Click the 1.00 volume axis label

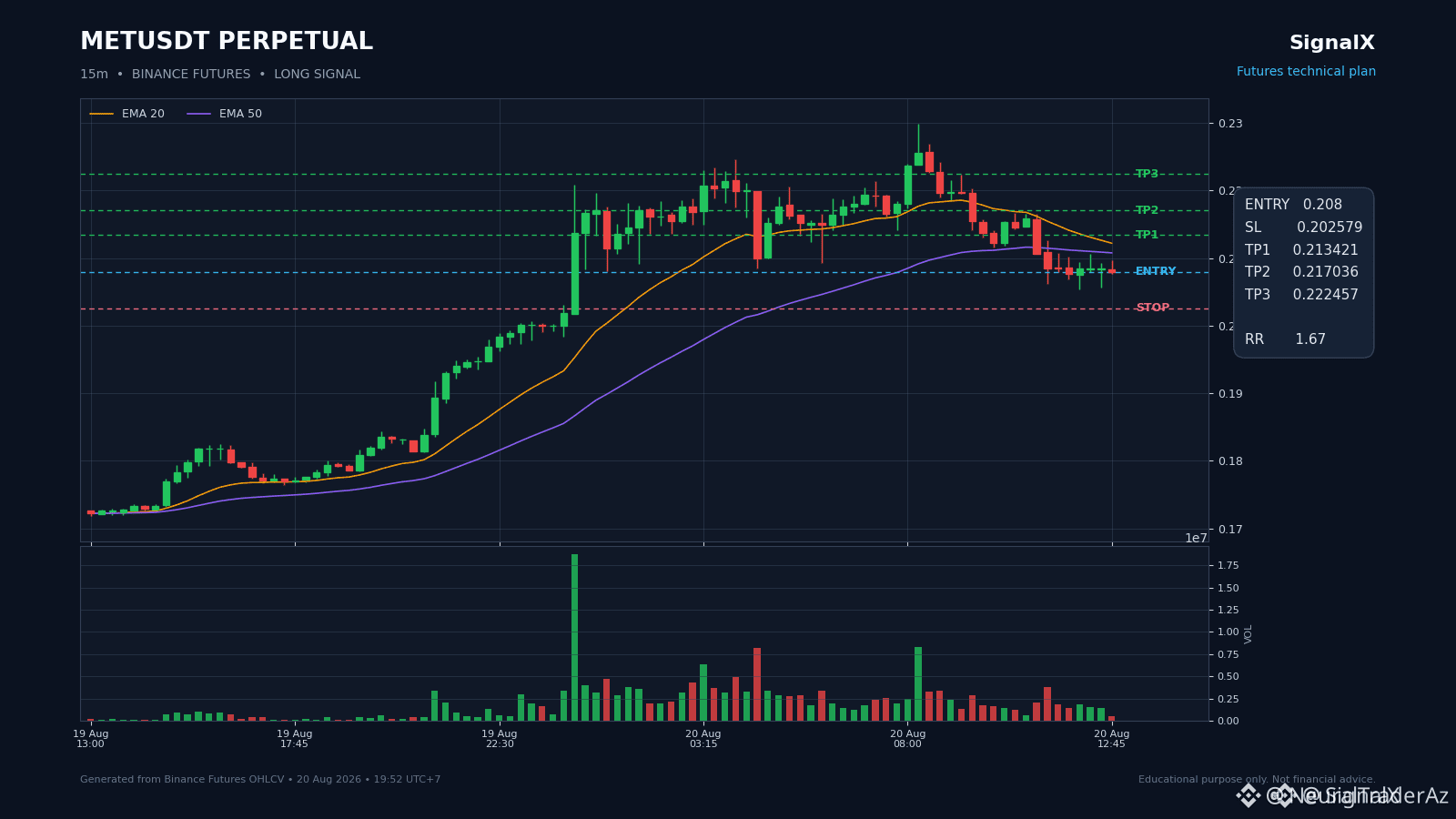(1228, 632)
